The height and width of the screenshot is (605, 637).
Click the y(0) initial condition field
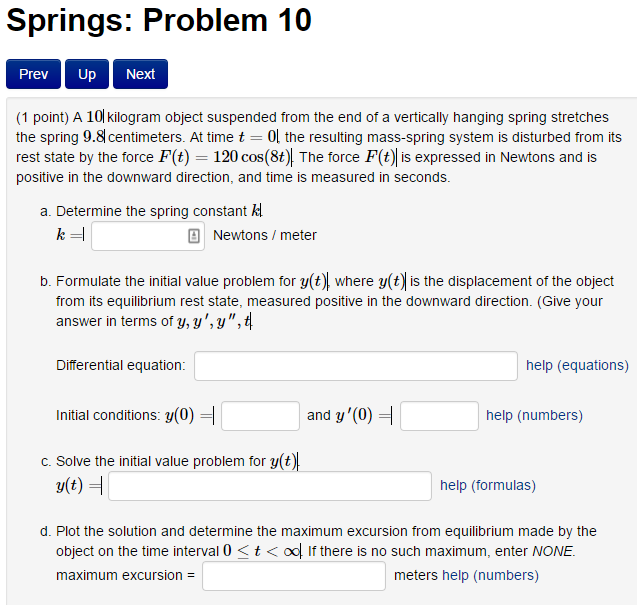coord(260,415)
